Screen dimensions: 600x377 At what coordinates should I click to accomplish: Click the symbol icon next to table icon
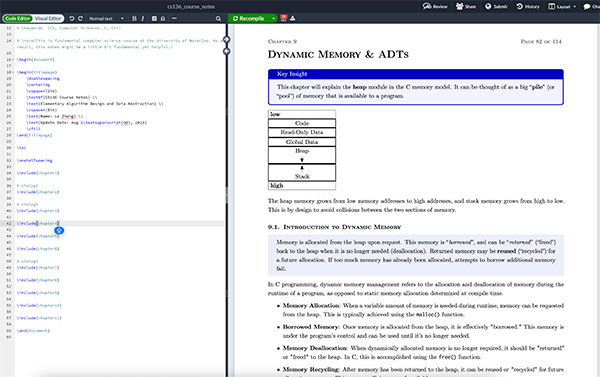click(163, 18)
